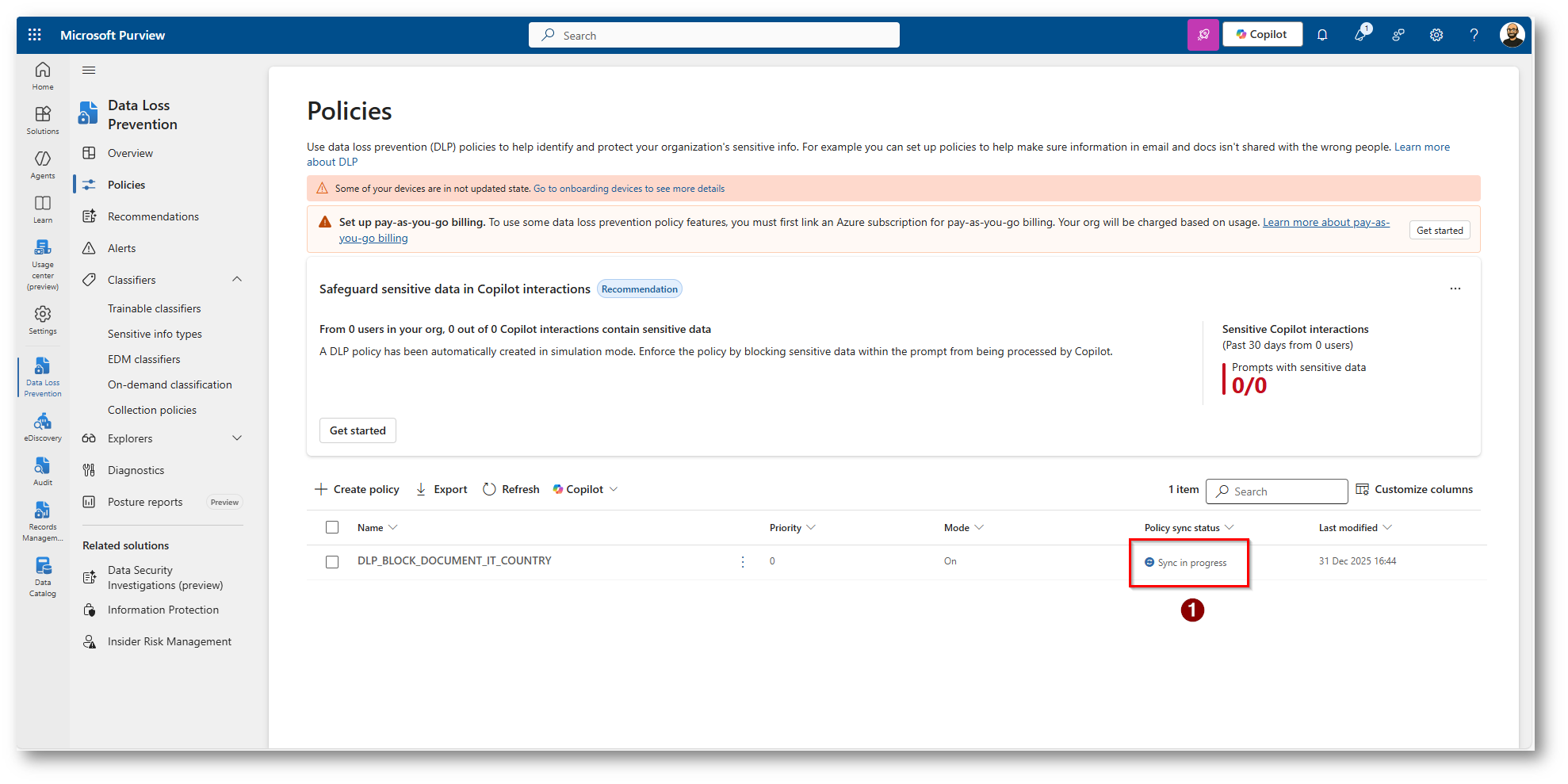Open Agents in the left rail
Image resolution: width=1568 pixels, height=784 pixels.
click(x=43, y=165)
